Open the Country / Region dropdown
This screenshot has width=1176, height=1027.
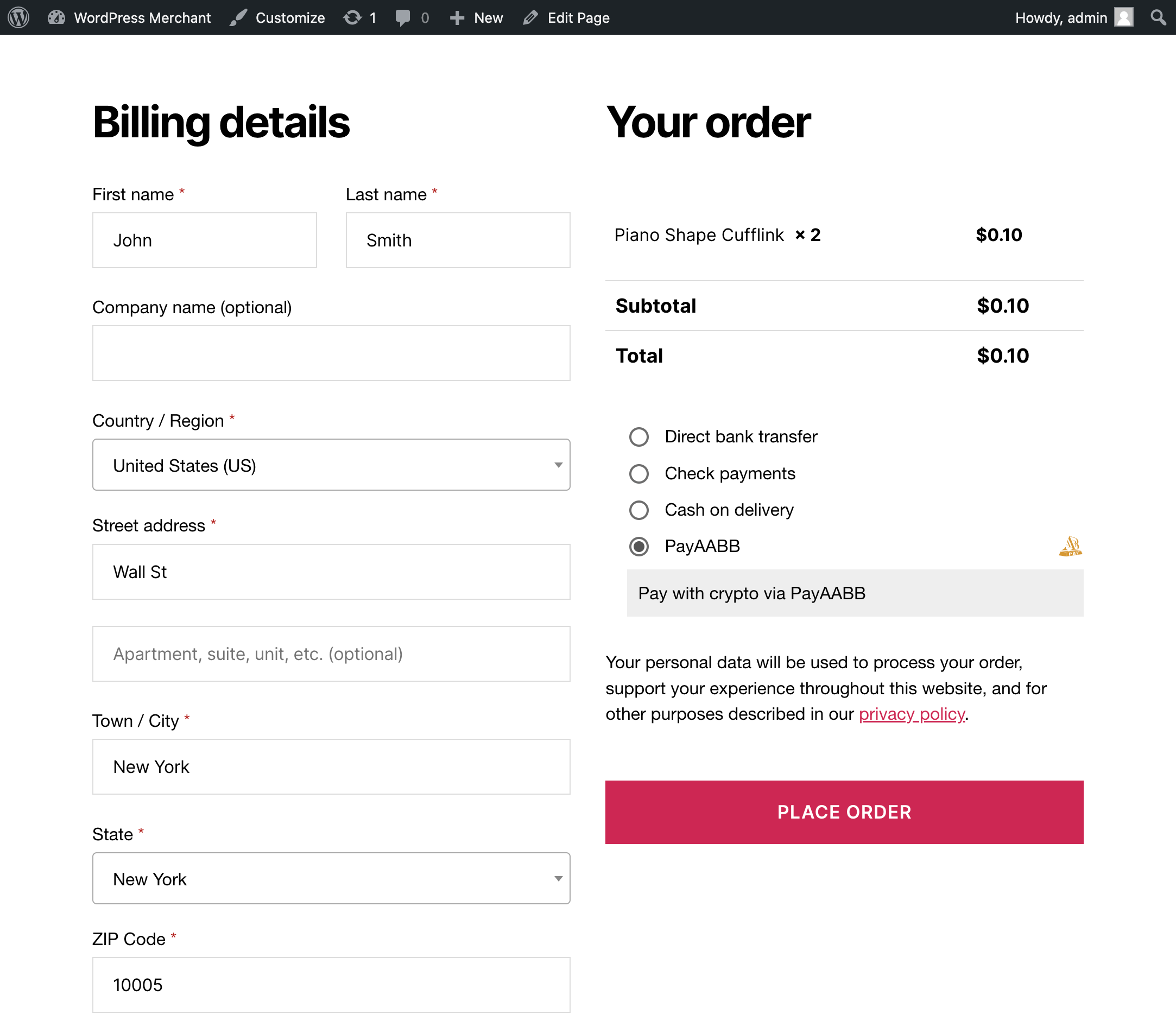331,465
